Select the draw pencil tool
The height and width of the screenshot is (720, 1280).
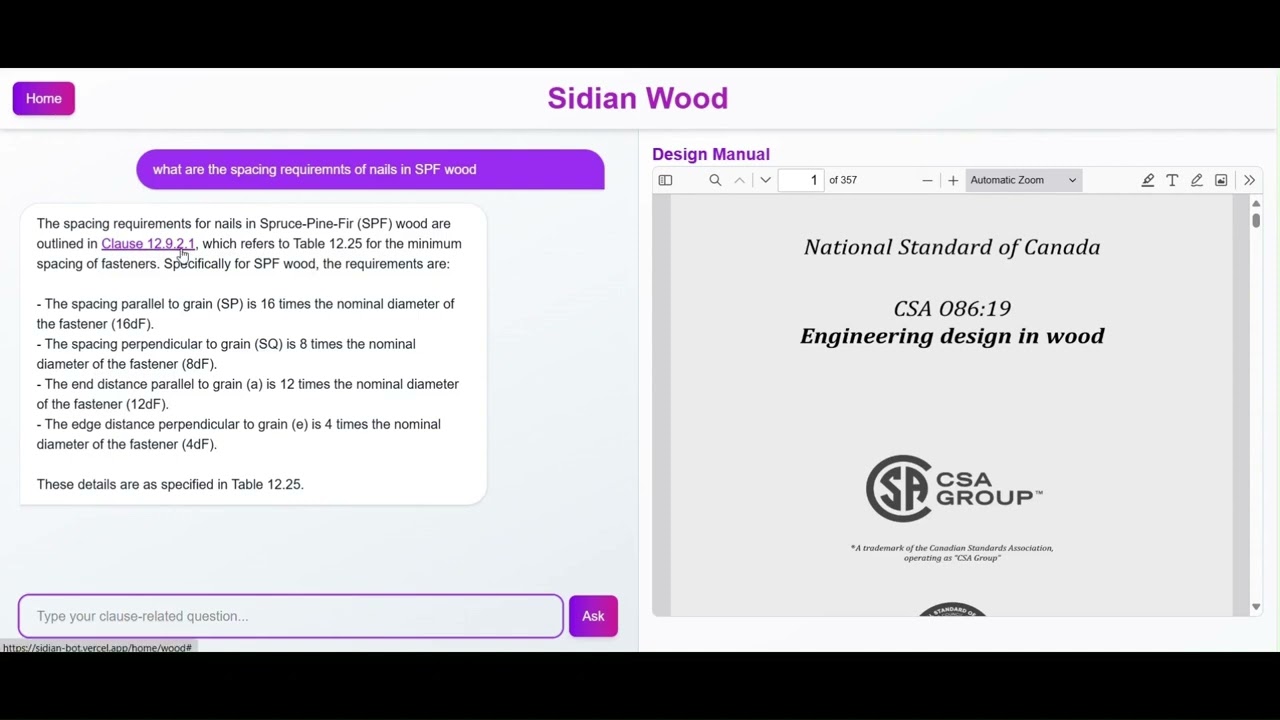click(1197, 180)
